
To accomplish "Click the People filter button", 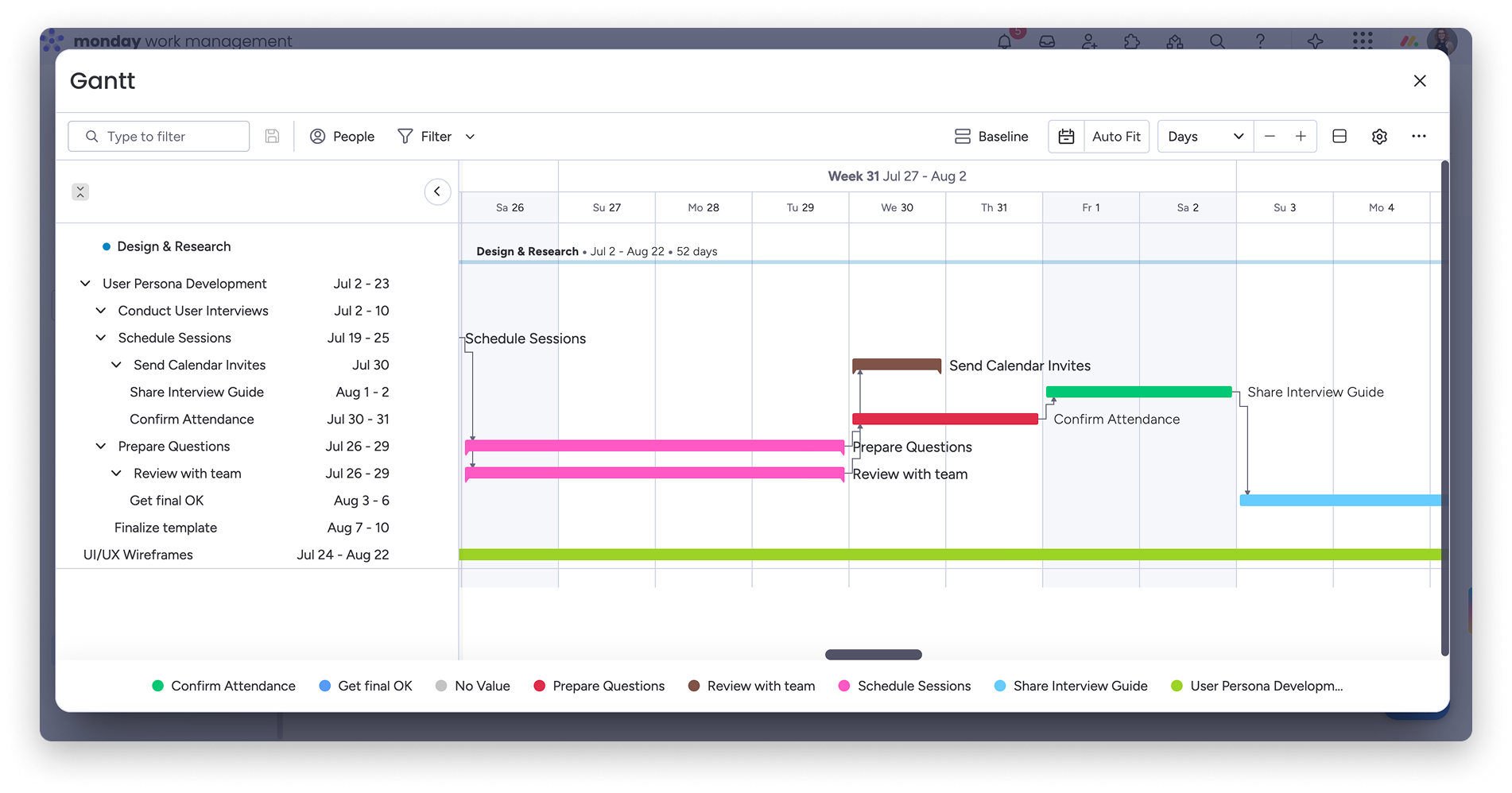I will [343, 137].
